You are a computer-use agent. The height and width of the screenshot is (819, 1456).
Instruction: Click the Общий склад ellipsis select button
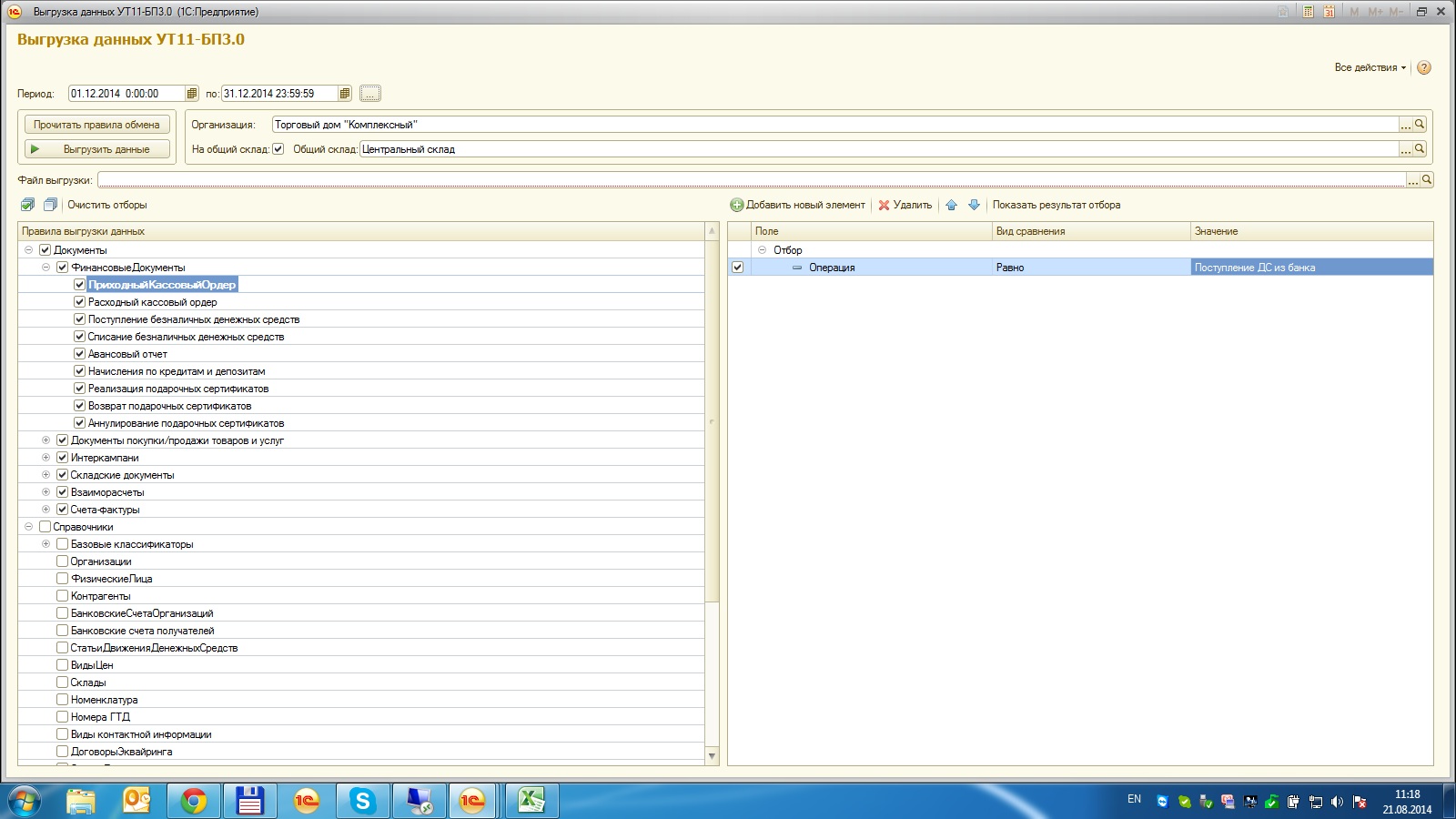coord(1406,149)
